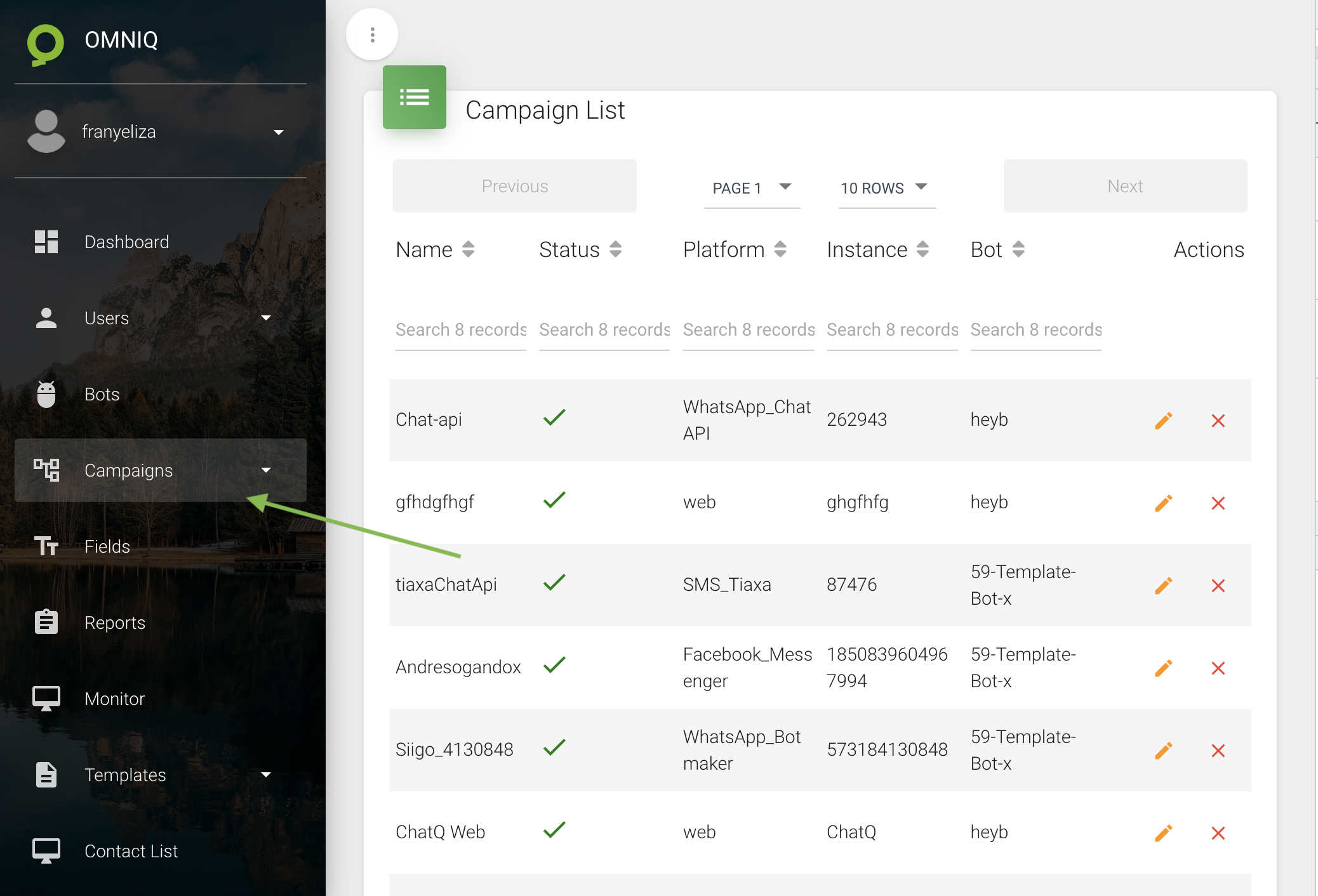Delete the Andresogandox campaign

point(1218,668)
